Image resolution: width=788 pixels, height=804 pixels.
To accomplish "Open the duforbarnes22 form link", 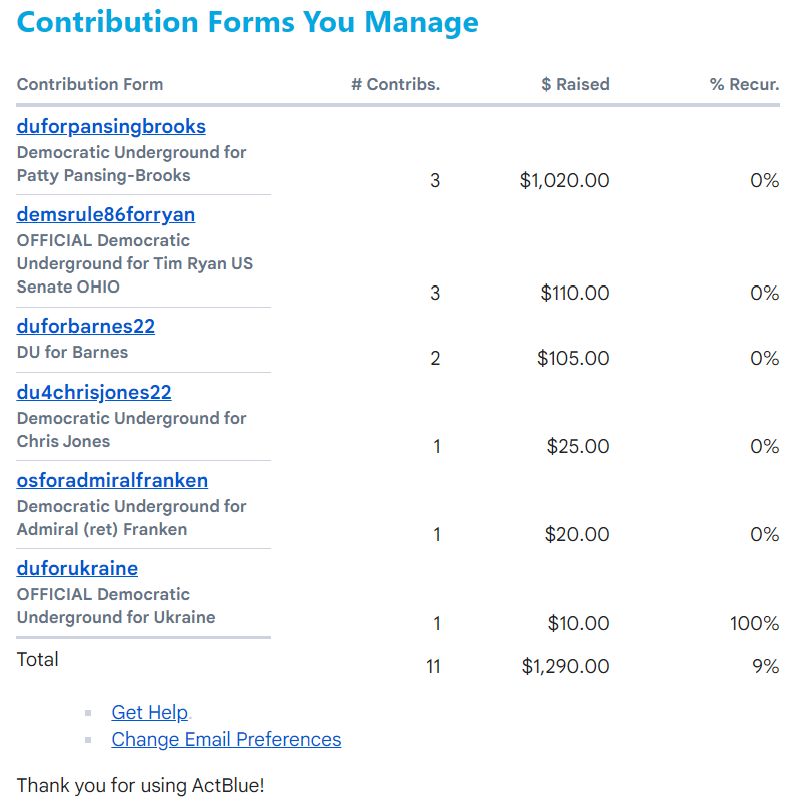I will point(86,327).
